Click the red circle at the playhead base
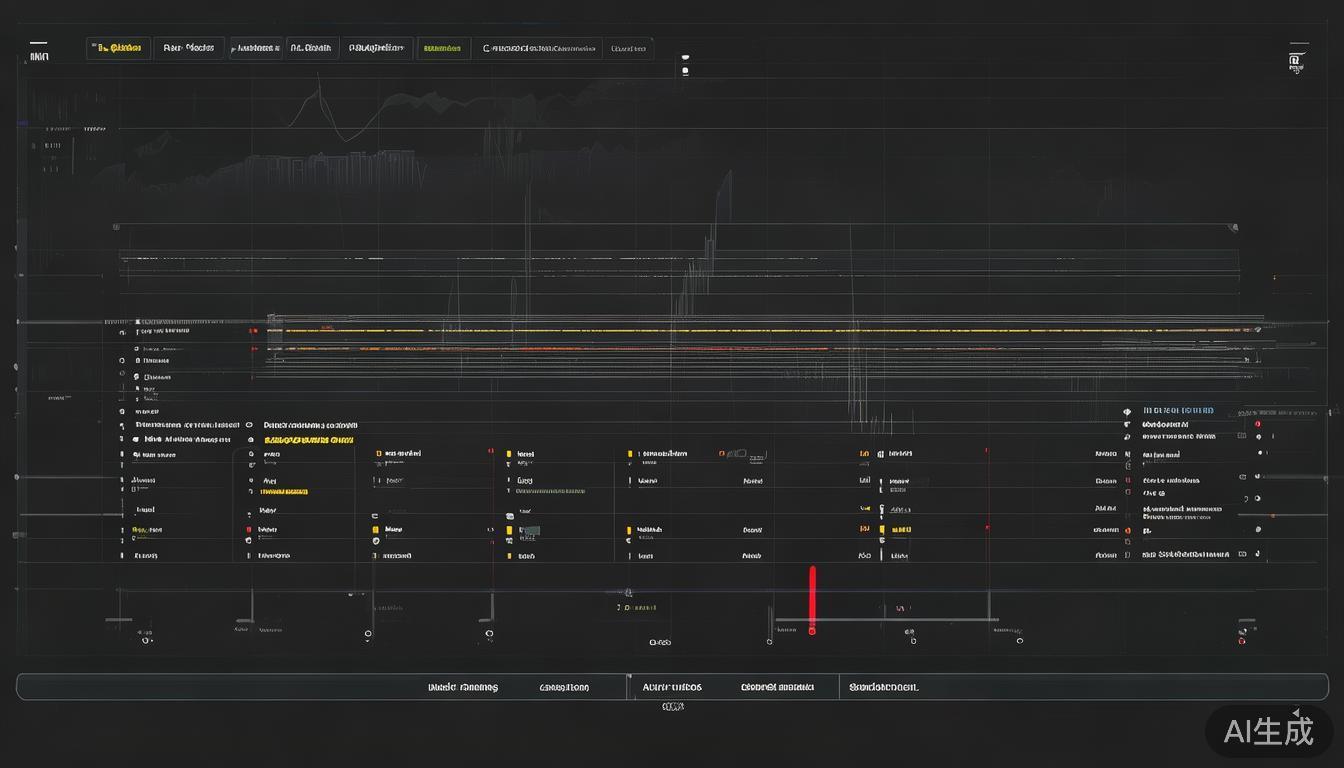This screenshot has height=768, width=1344. click(812, 631)
